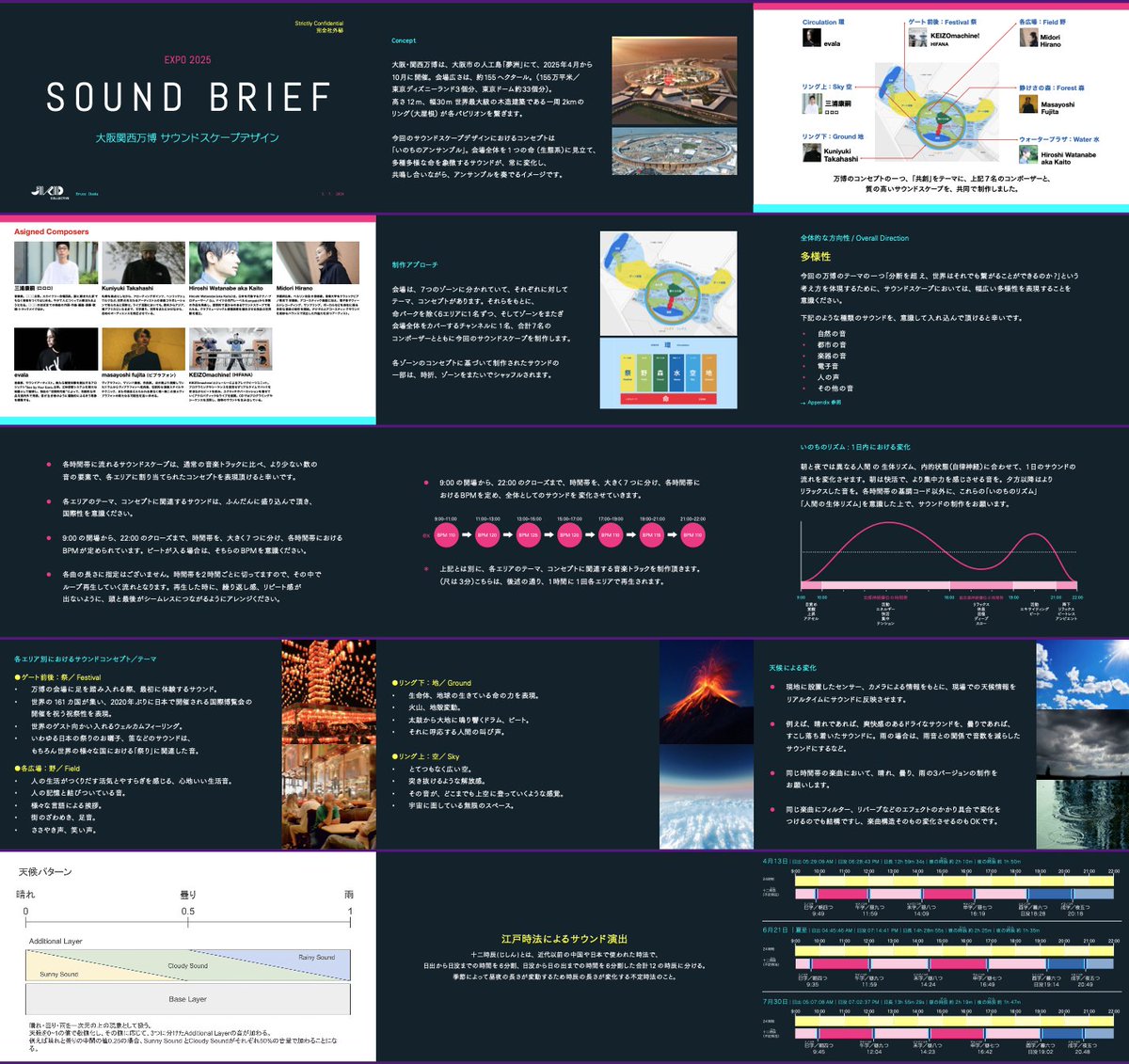1129x1064 pixels.
Task: Click Kuniyuki Takahashi portrait under リング下 : Ground
Action: (811, 153)
